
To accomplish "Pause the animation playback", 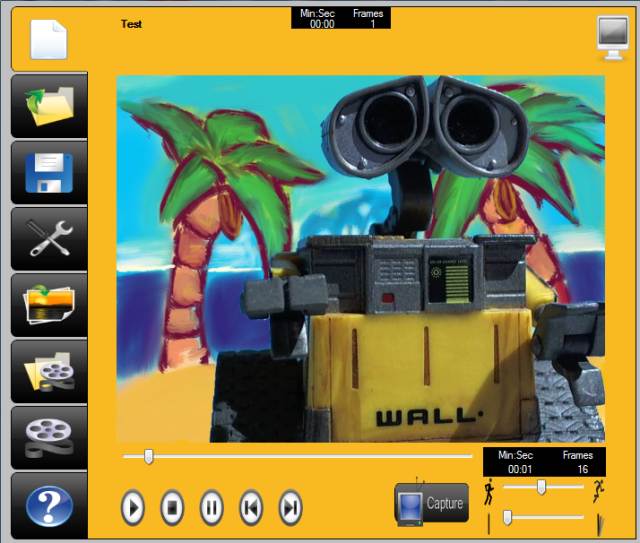I will (x=211, y=507).
